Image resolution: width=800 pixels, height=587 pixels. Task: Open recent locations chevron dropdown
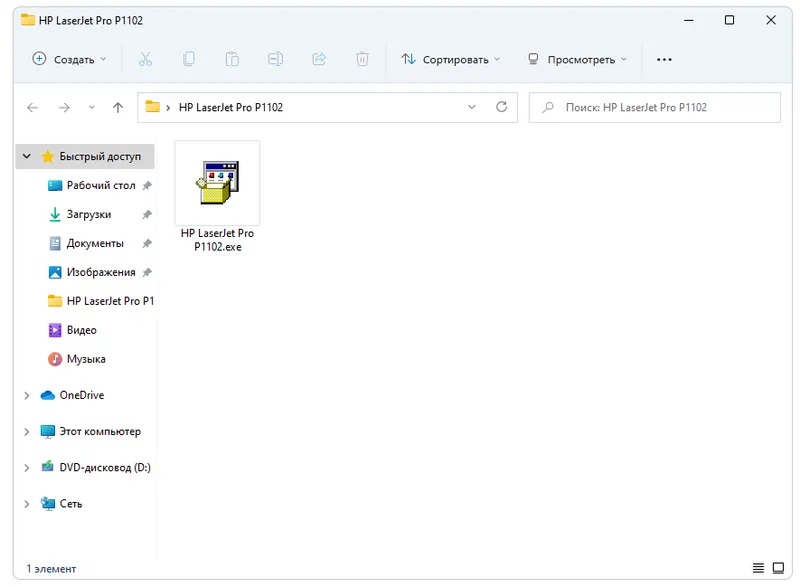tap(91, 108)
